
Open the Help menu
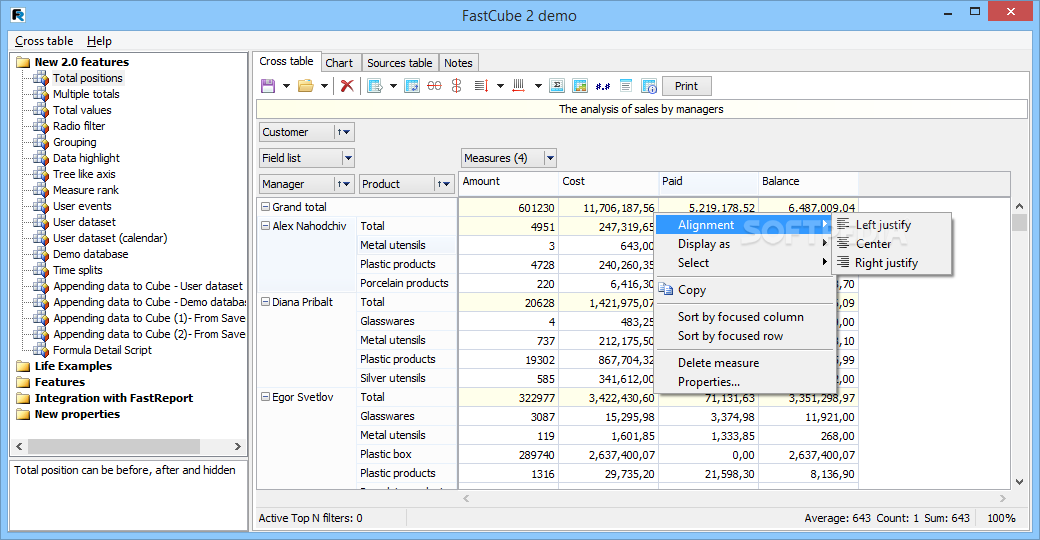point(99,40)
